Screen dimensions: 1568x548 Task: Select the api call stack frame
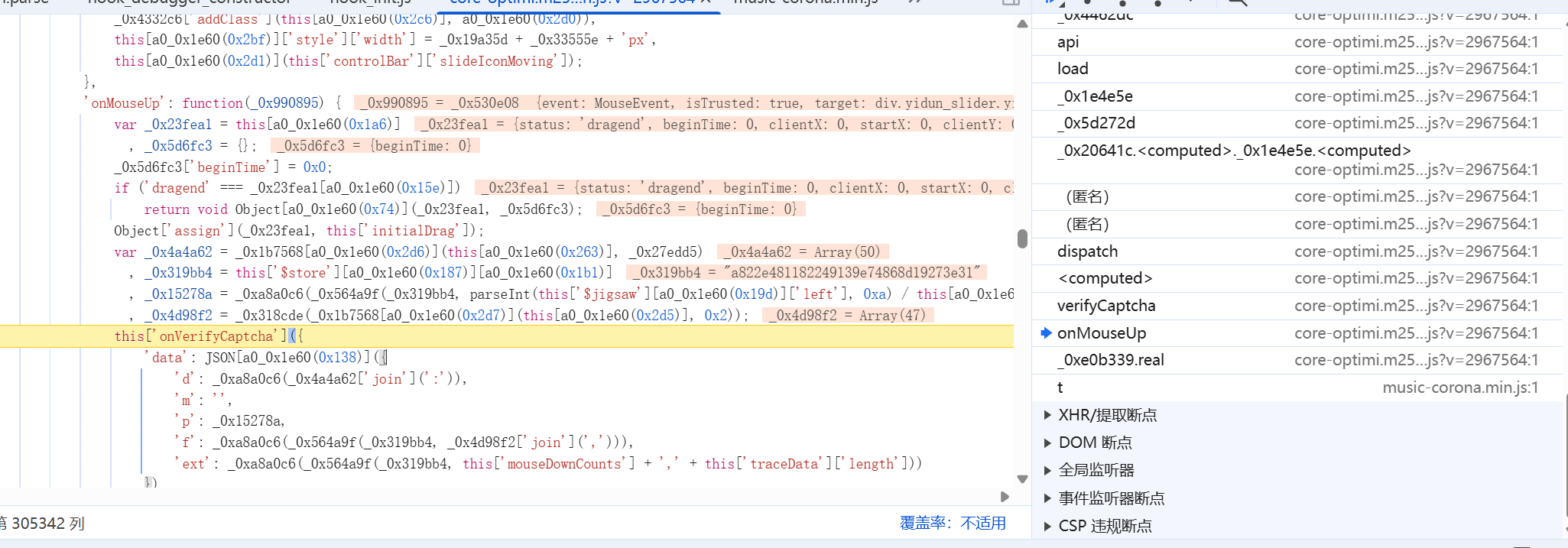pyautogui.click(x=1297, y=42)
